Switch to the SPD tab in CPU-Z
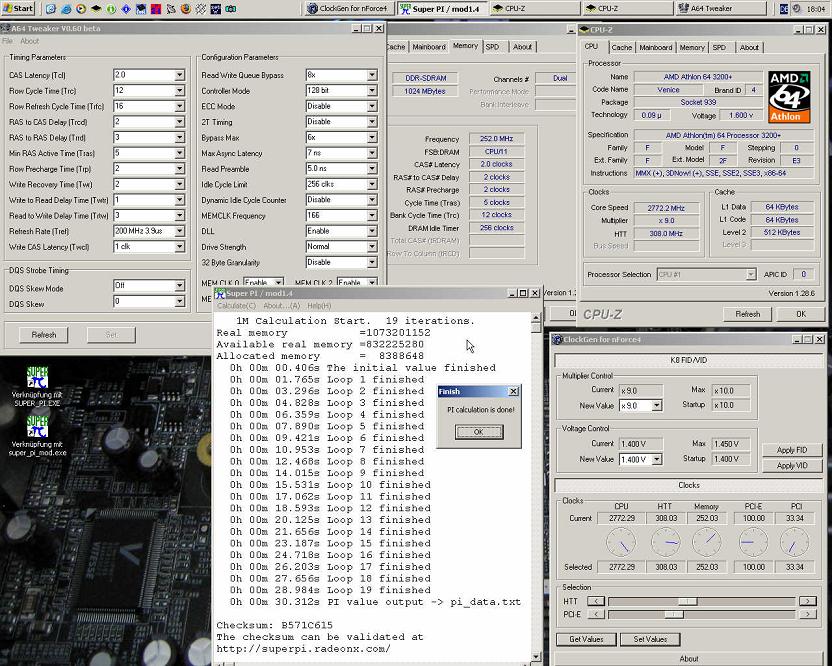 (719, 47)
